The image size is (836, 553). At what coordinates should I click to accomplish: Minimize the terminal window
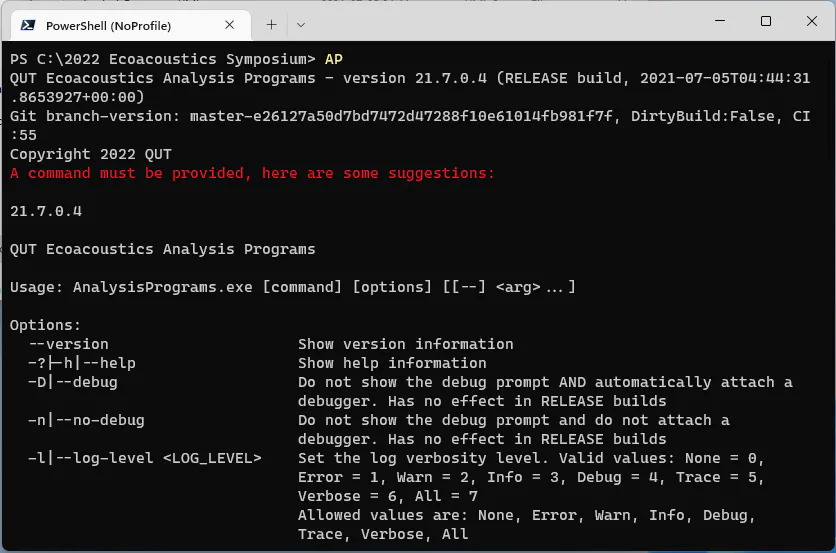[x=720, y=21]
